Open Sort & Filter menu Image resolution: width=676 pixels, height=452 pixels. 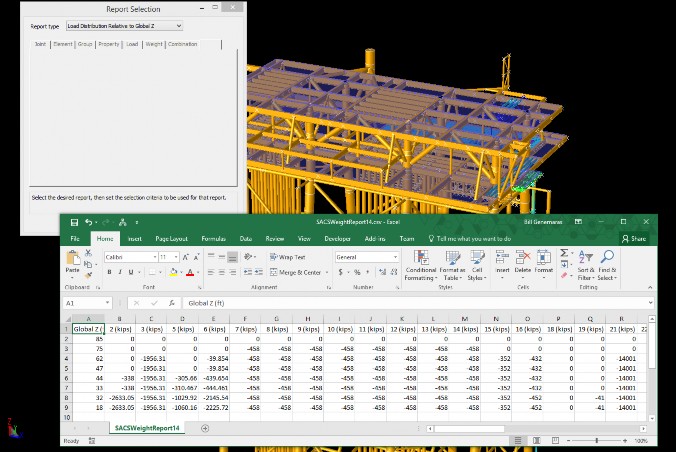click(586, 265)
